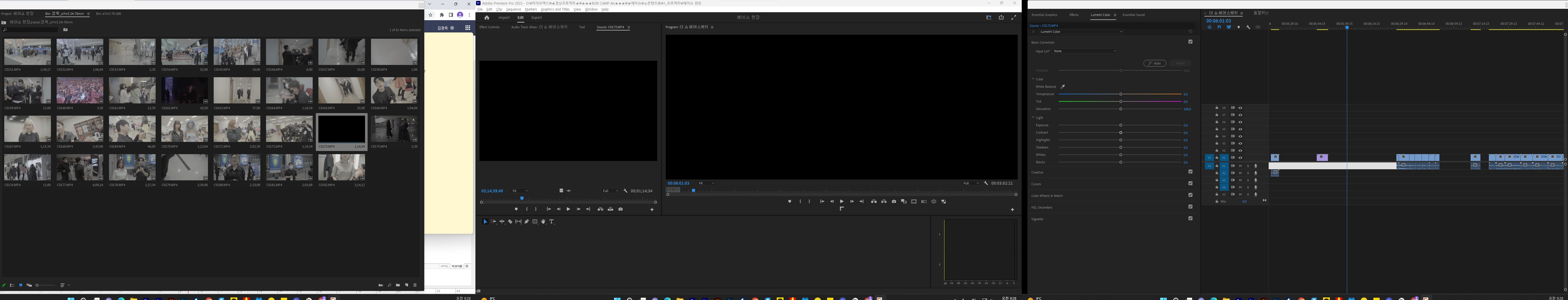Select the Pen tool
The width and height of the screenshot is (1568, 300).
click(527, 222)
